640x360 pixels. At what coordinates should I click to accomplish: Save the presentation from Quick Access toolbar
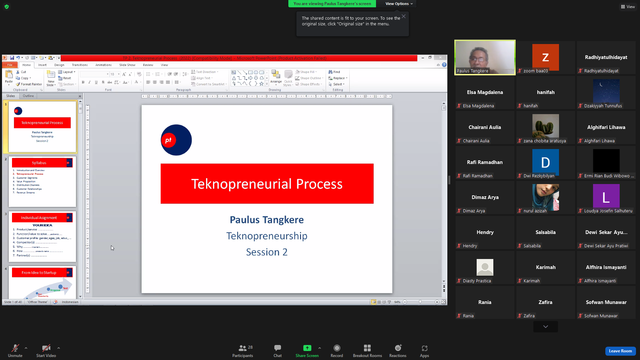pyautogui.click(x=12, y=58)
